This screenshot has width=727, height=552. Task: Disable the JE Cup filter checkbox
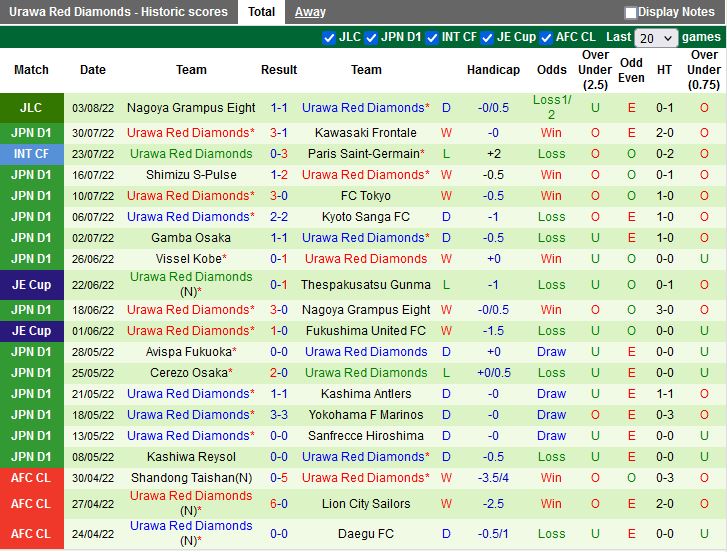pos(488,38)
